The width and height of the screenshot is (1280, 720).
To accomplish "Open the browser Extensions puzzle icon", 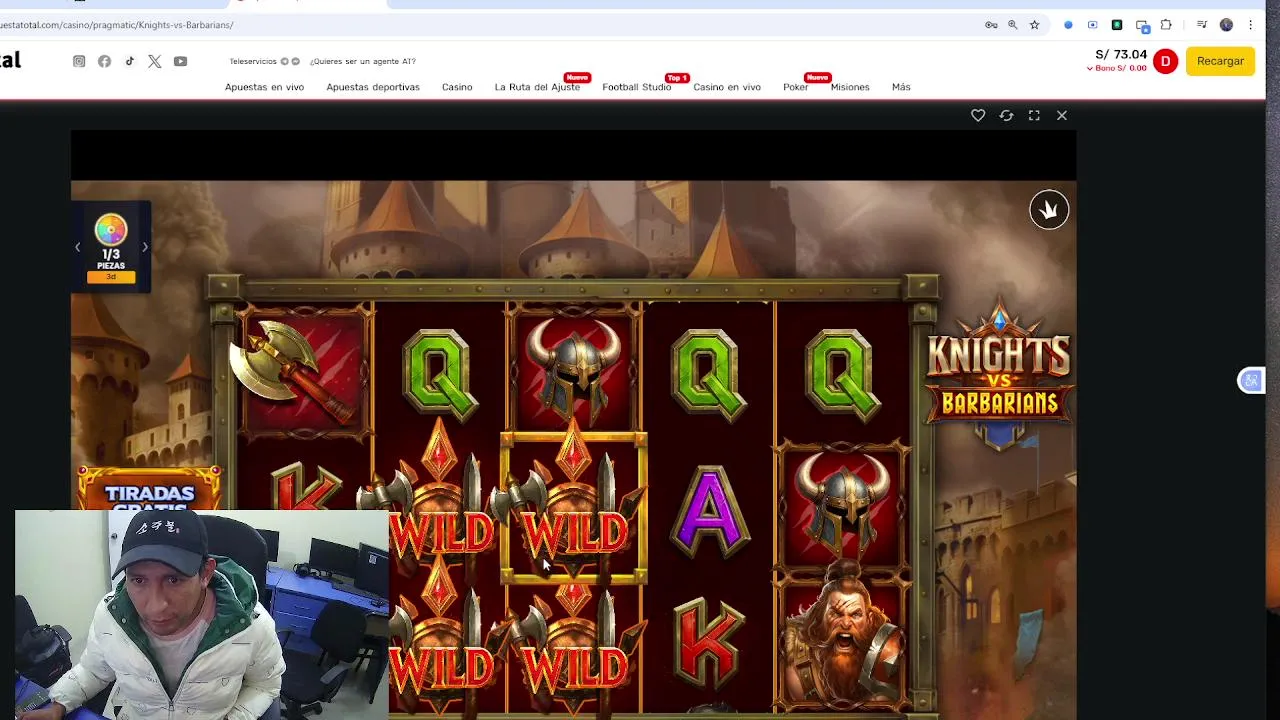I will point(1166,25).
